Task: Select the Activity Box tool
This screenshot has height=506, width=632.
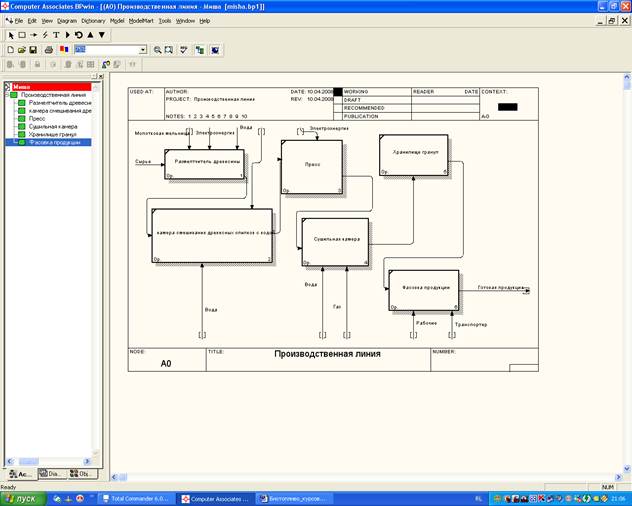Action: tap(22, 35)
